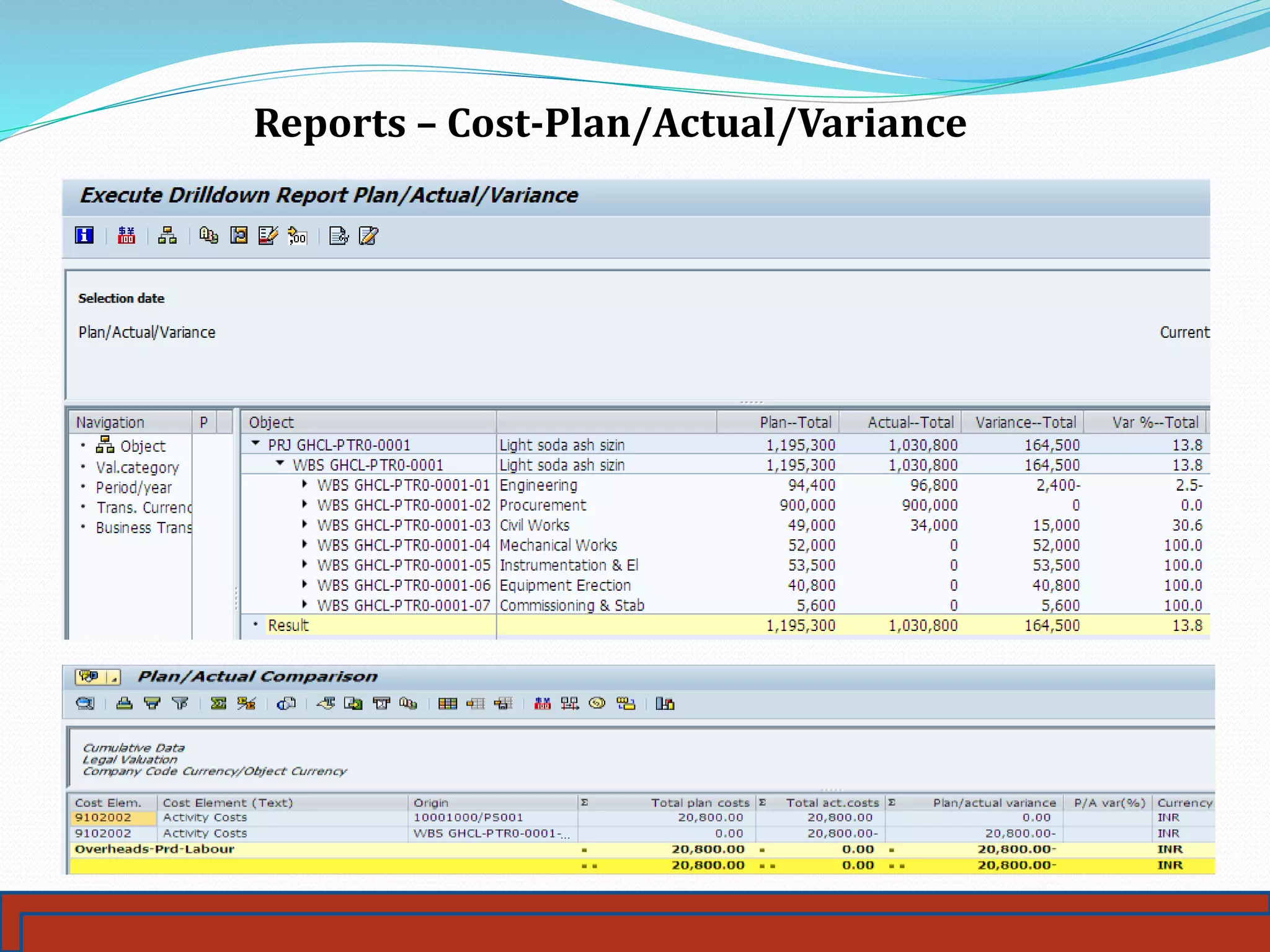
Task: Expand WBS GHCL-PTR0-0001-07 Commissioning
Action: click(x=304, y=604)
